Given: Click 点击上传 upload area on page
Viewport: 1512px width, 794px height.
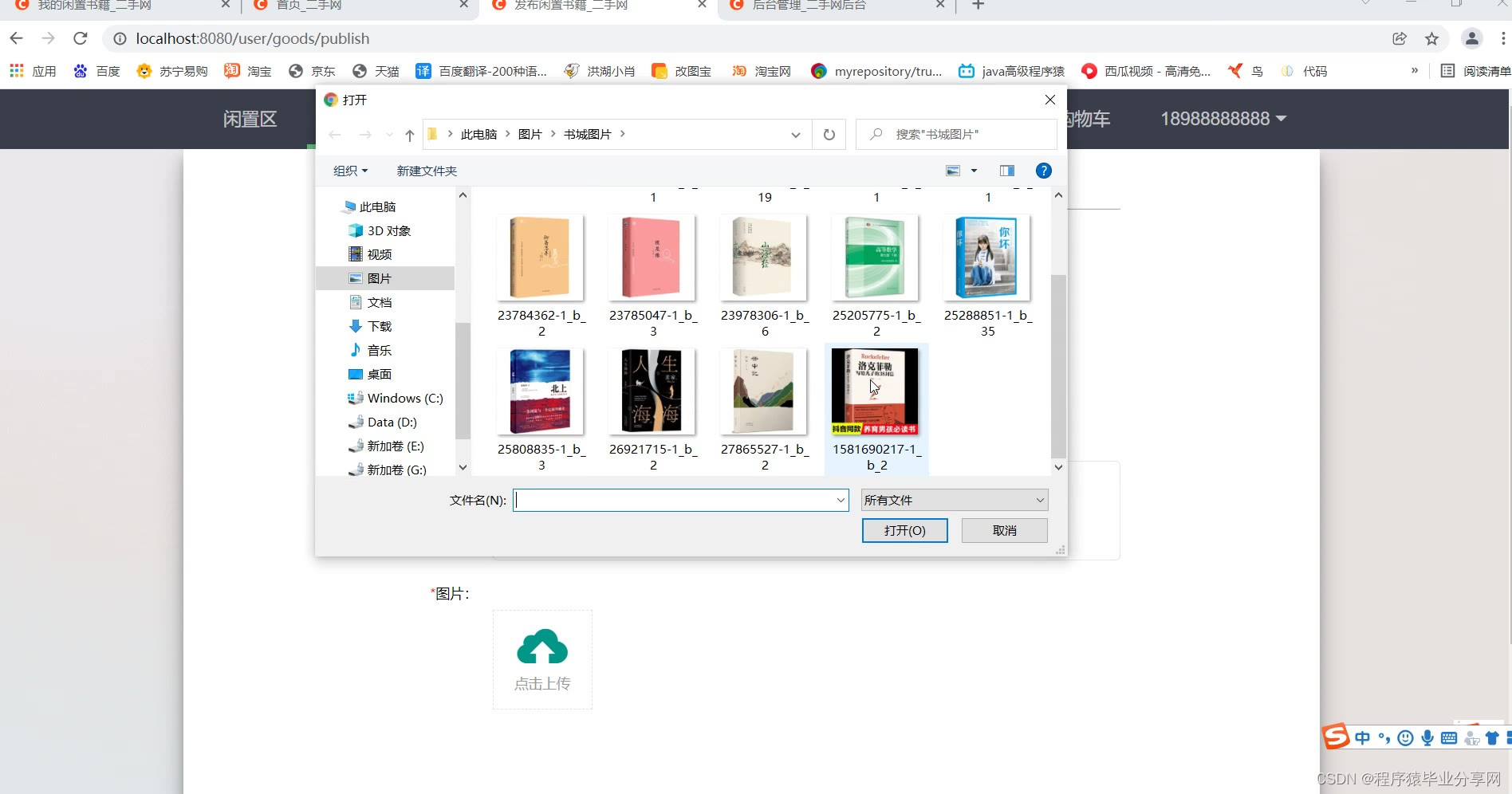Looking at the screenshot, I should (x=542, y=659).
